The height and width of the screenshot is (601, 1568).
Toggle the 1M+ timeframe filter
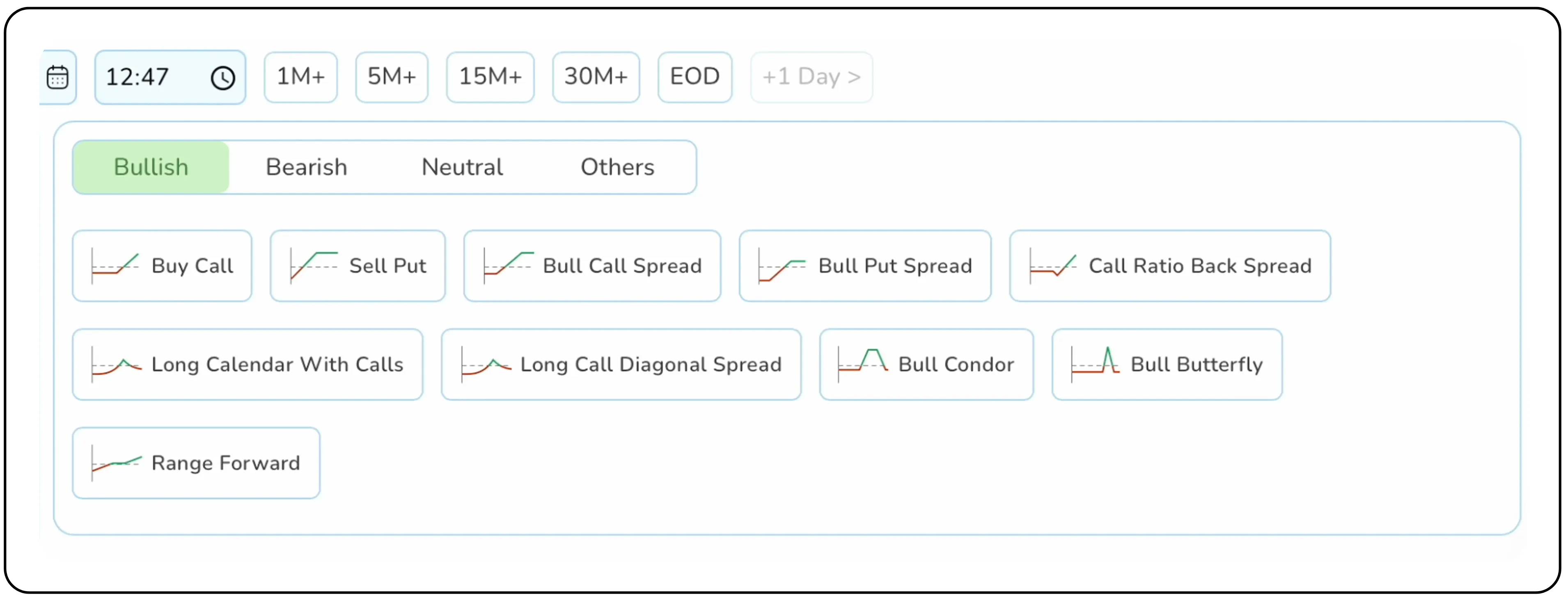click(301, 77)
